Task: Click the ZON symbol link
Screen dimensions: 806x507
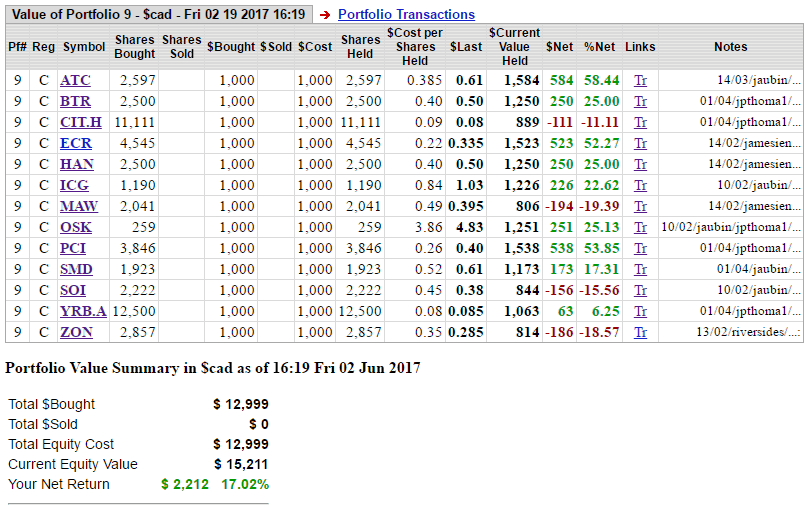Action: [x=76, y=332]
